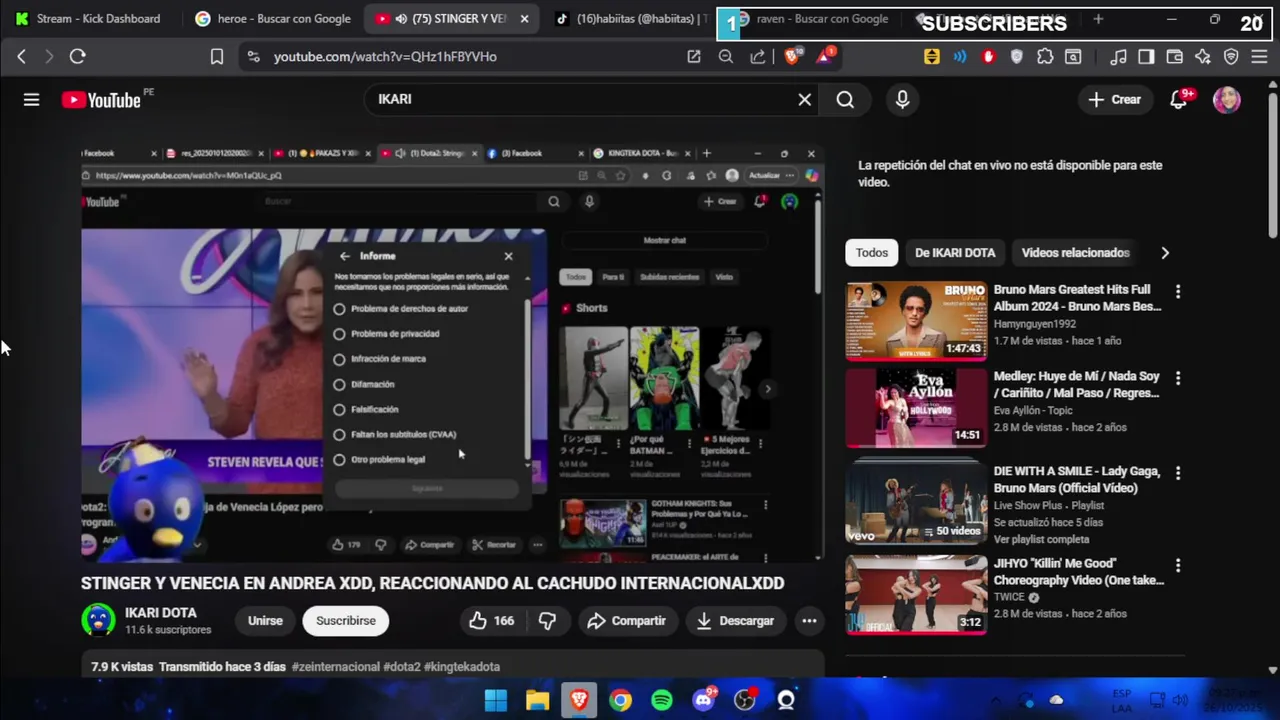This screenshot has height=720, width=1280.
Task: Open Spotify from taskbar
Action: 662,700
